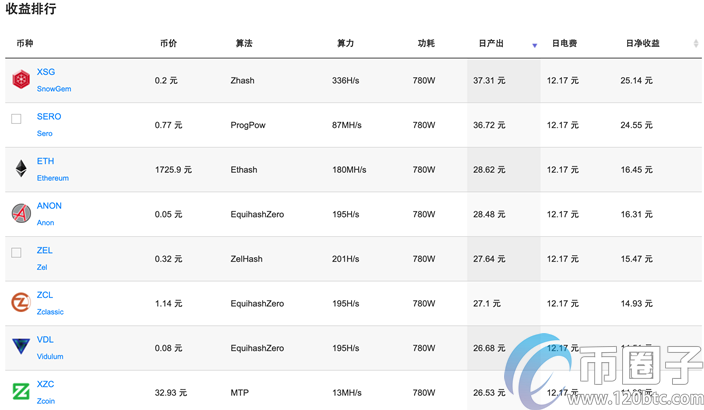This screenshot has height=410, width=704.
Task: Click the 算力 column header
Action: point(346,44)
